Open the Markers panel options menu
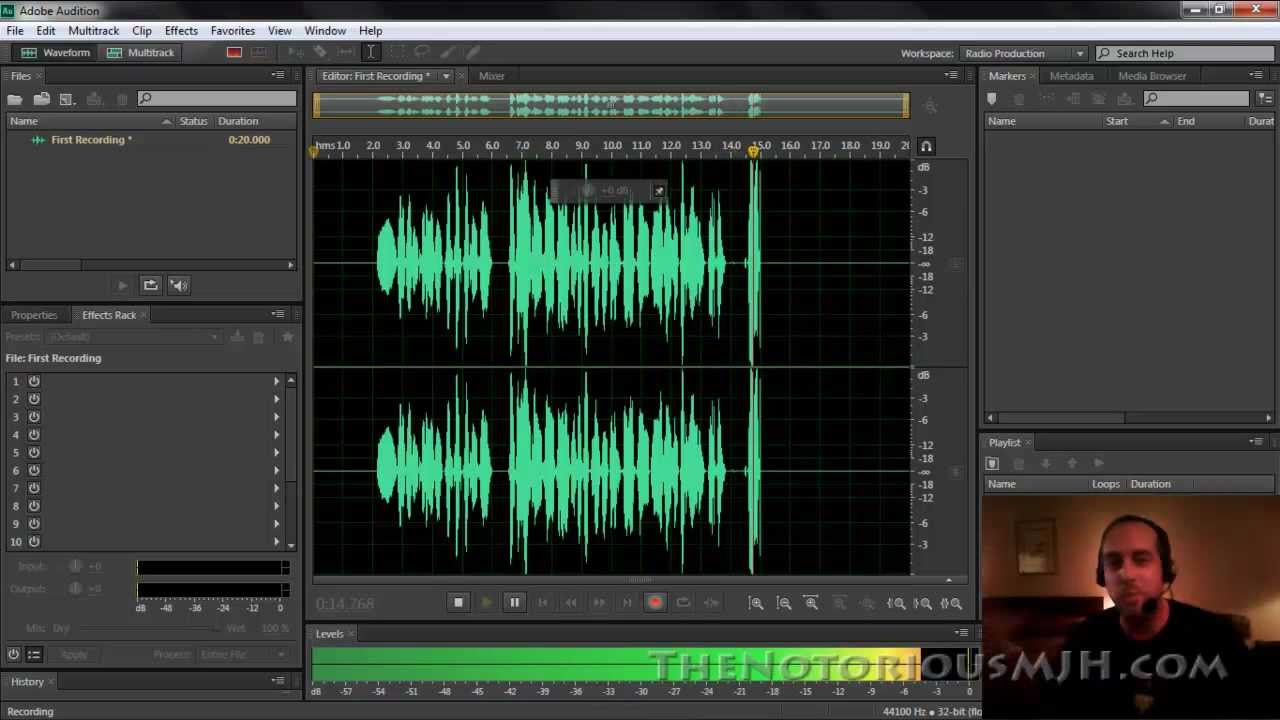Image resolution: width=1280 pixels, height=720 pixels. point(1256,76)
